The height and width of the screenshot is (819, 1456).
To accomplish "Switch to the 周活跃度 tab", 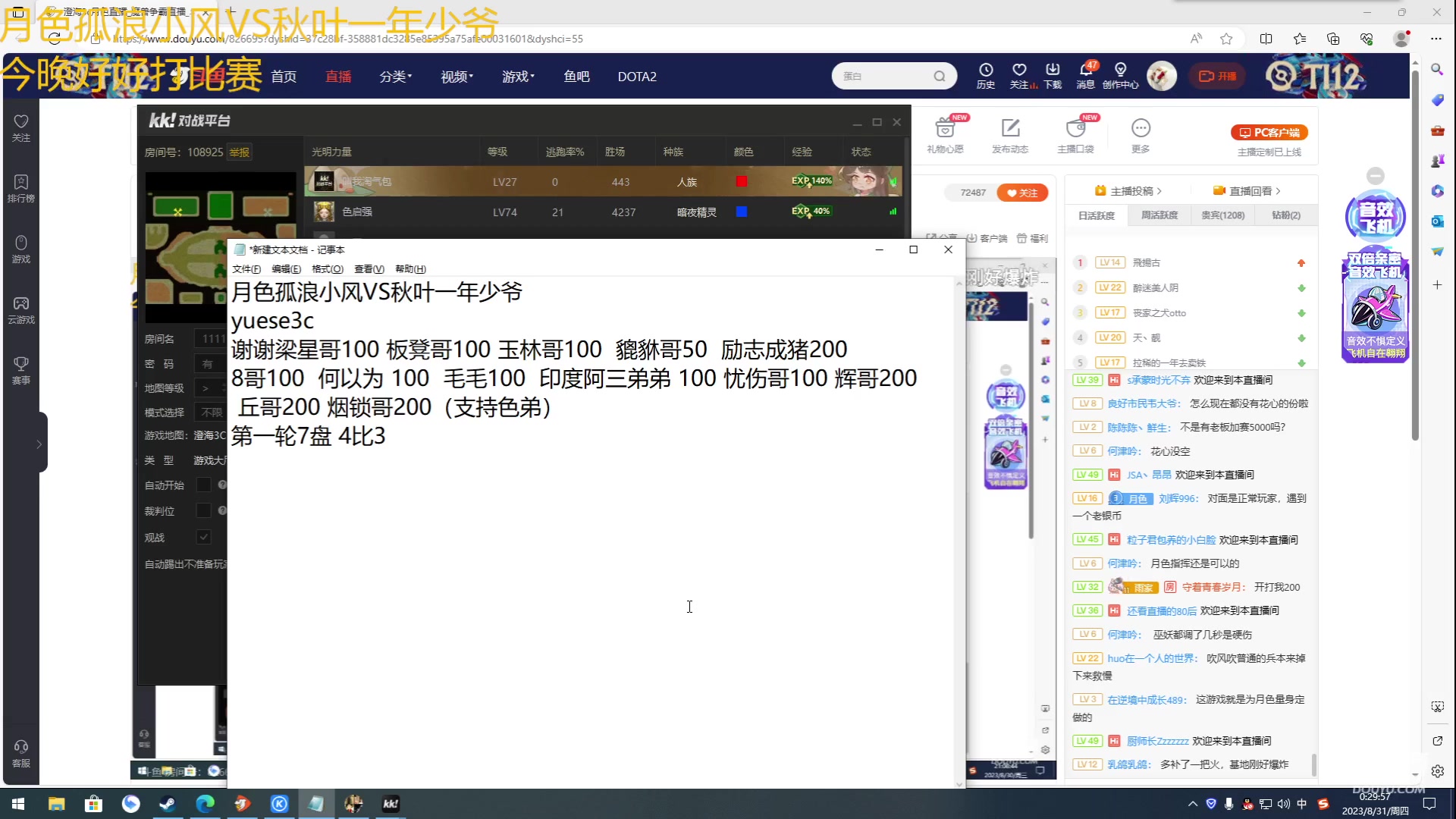I will tap(1159, 215).
